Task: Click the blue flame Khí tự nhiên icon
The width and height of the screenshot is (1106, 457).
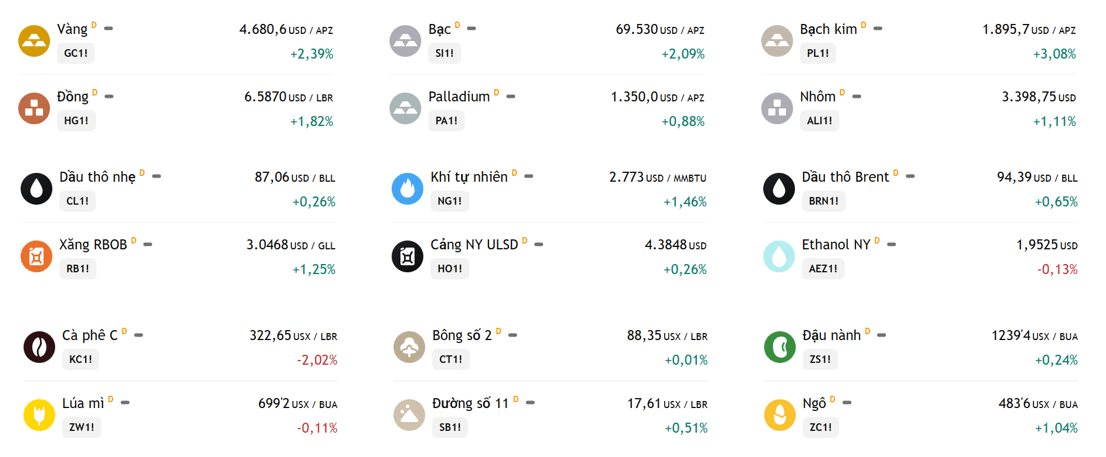Action: click(x=408, y=189)
